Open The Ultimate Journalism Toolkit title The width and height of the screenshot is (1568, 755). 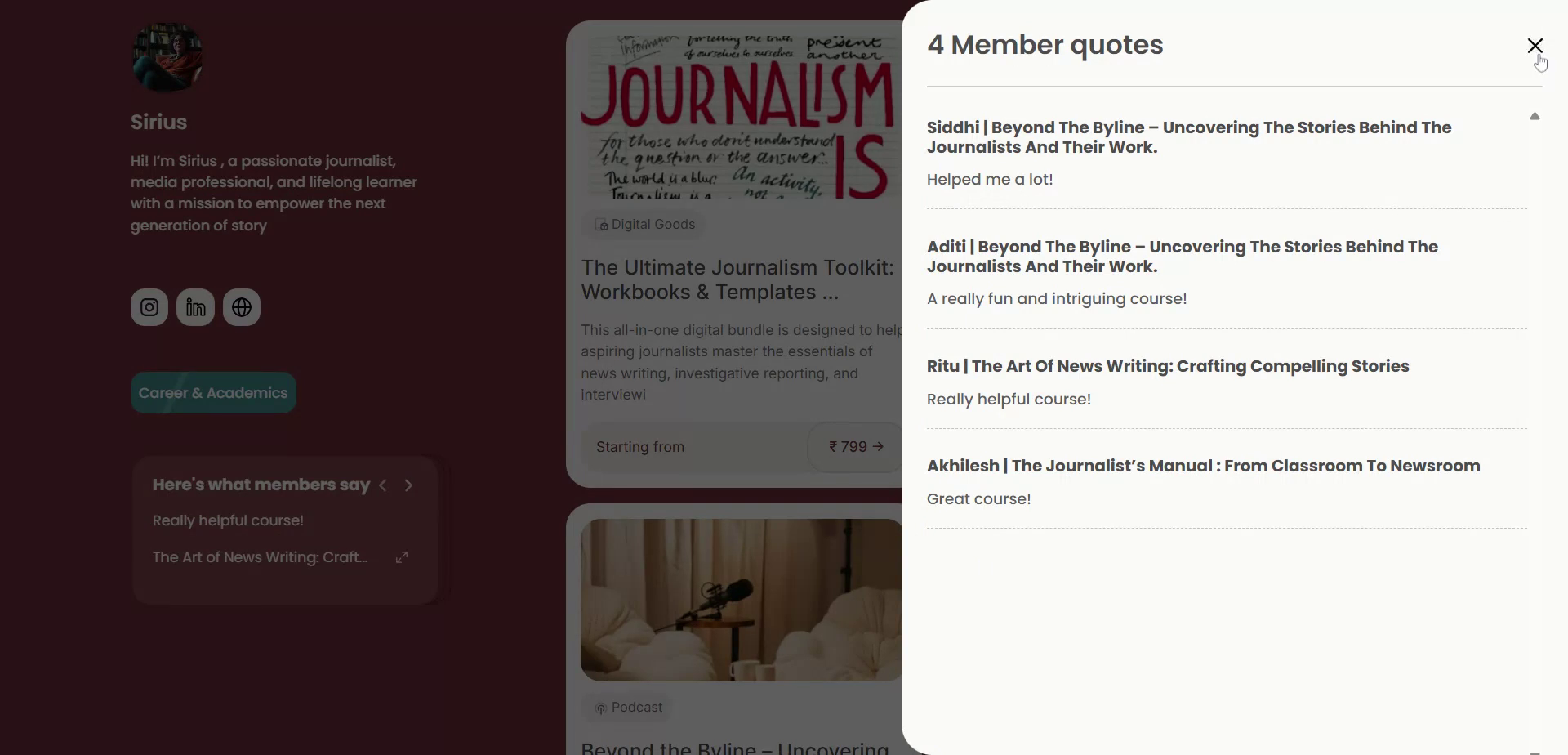tap(737, 279)
